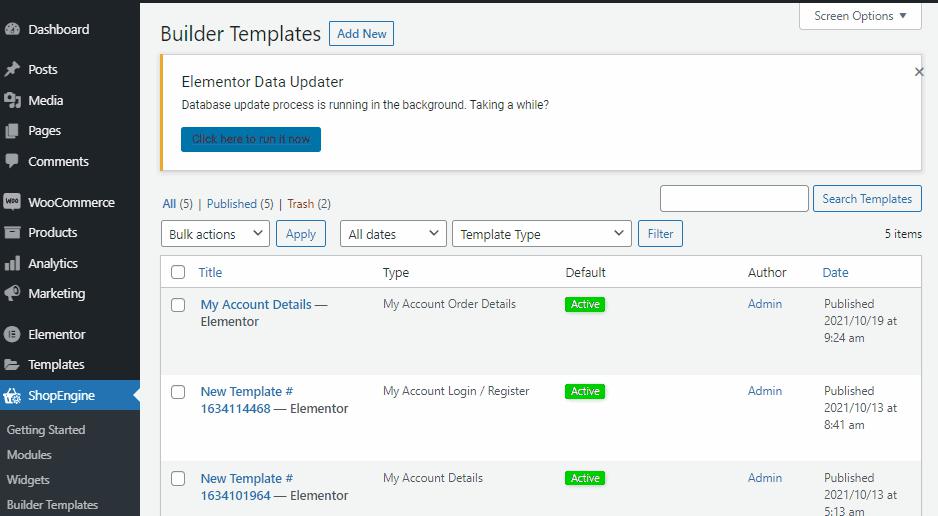The width and height of the screenshot is (938, 516).
Task: Click the Marketing megaphone icon
Action: [12, 293]
